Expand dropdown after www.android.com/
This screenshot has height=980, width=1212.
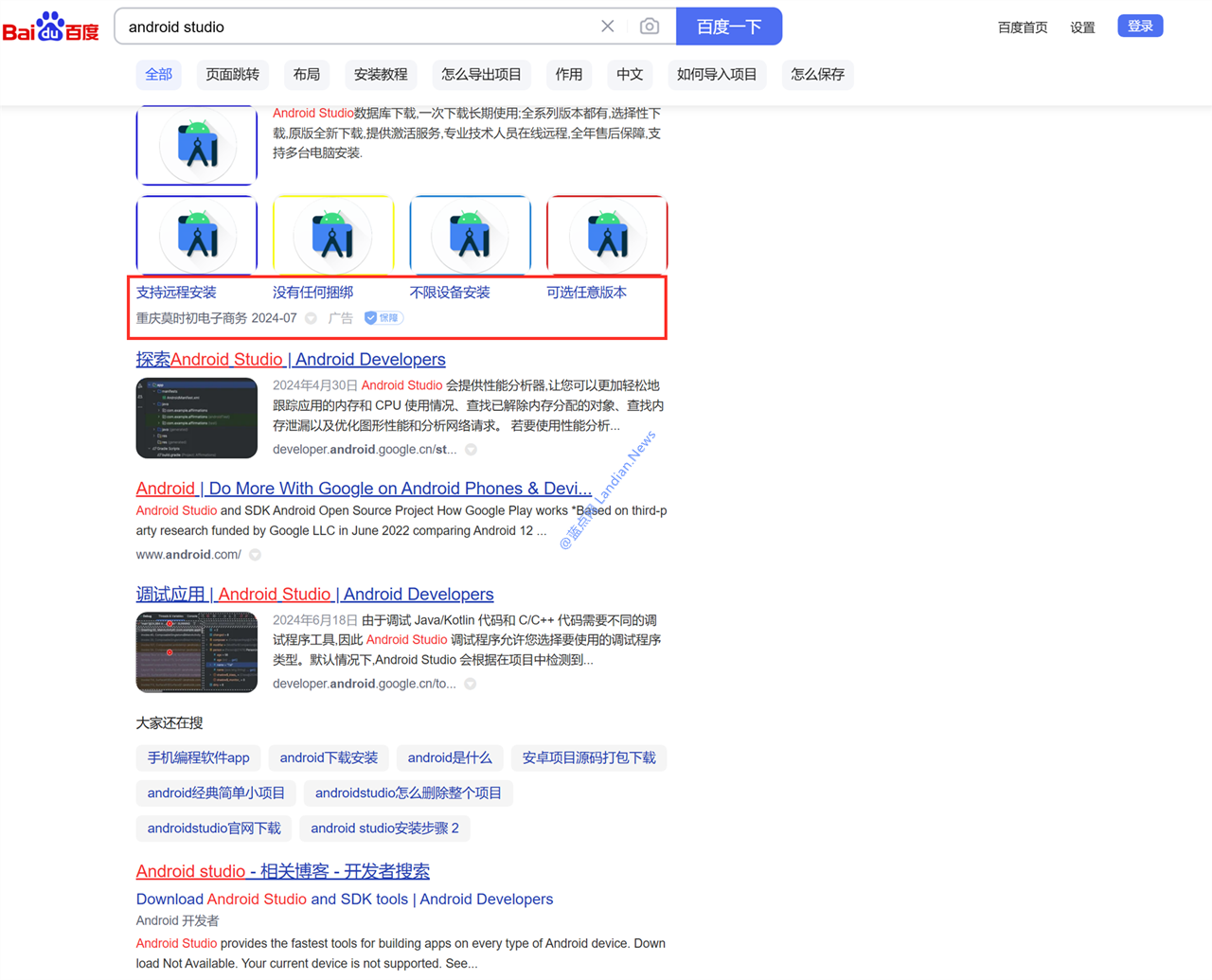(x=255, y=555)
